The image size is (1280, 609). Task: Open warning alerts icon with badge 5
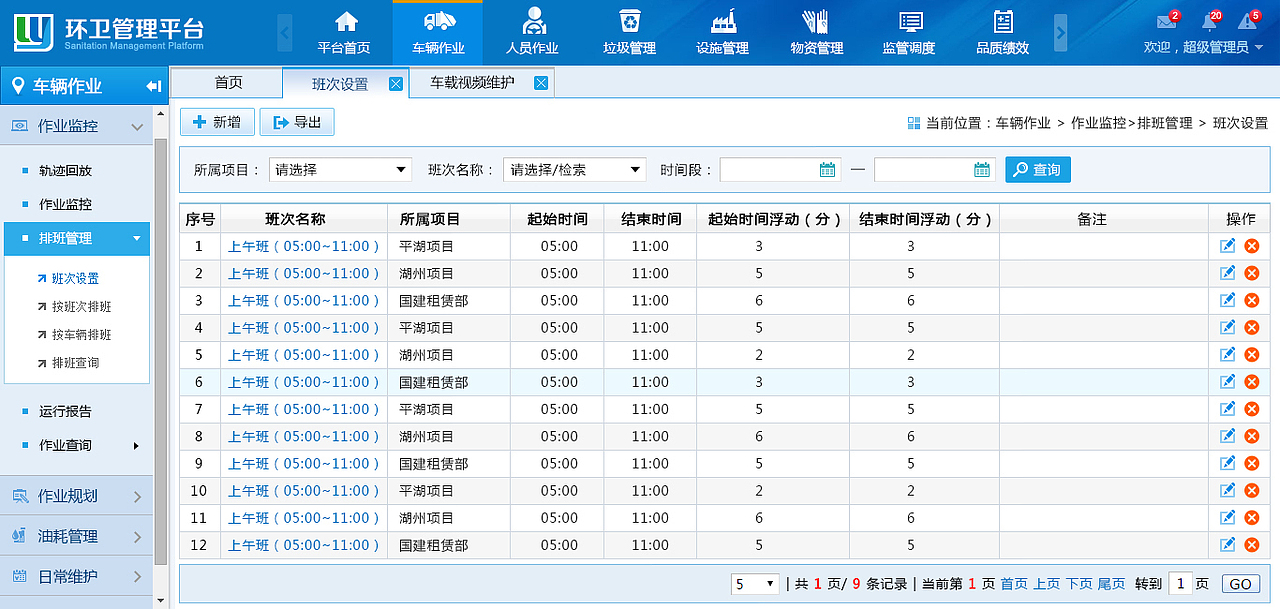coord(1247,21)
